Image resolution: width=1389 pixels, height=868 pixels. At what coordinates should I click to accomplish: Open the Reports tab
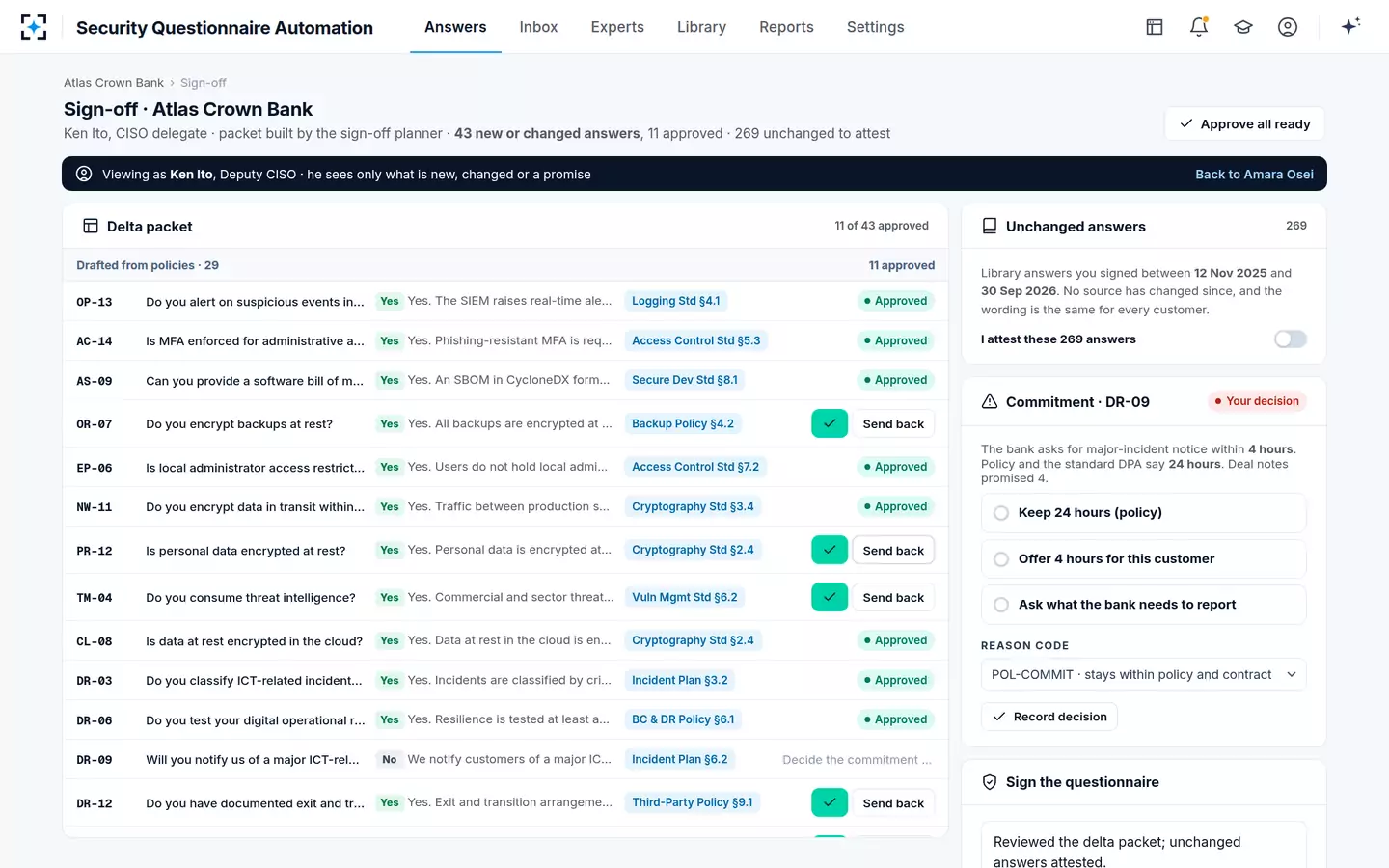[x=786, y=27]
